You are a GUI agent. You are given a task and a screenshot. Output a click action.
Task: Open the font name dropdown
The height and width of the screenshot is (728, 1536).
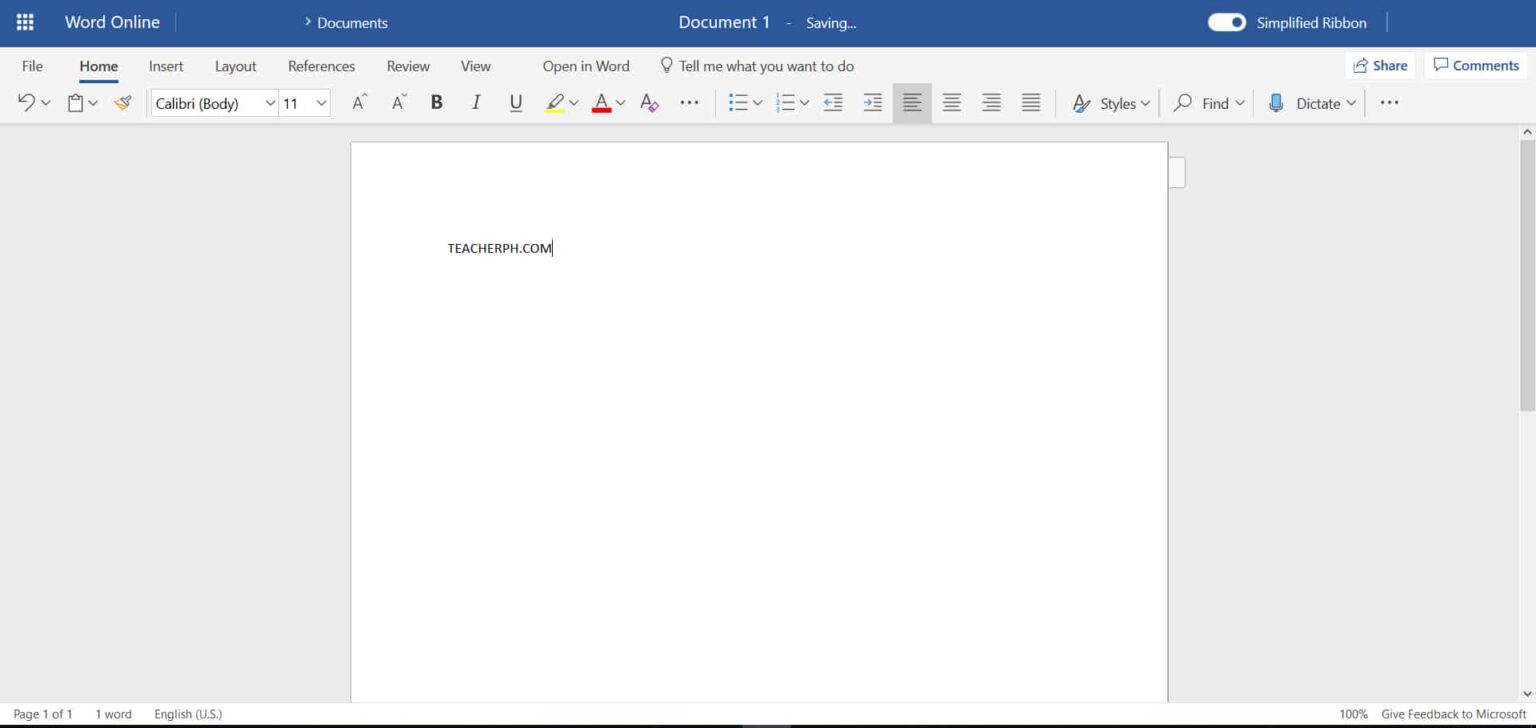[x=269, y=102]
